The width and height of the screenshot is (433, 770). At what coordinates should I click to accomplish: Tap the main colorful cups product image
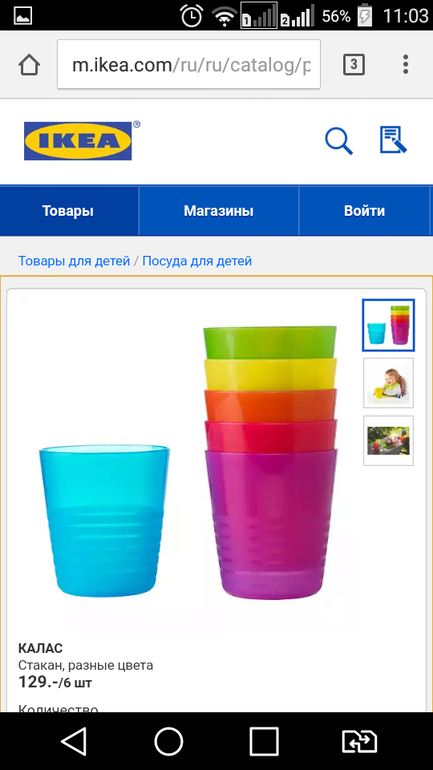point(189,462)
